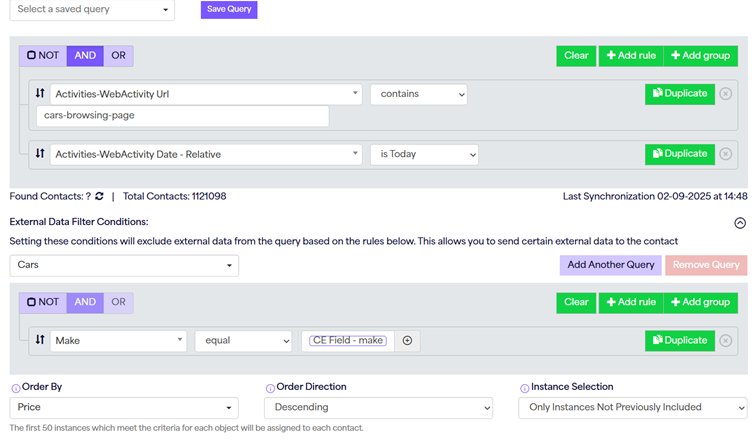Add rule to the Cars filter group
This screenshot has width=752, height=443.
click(x=631, y=303)
